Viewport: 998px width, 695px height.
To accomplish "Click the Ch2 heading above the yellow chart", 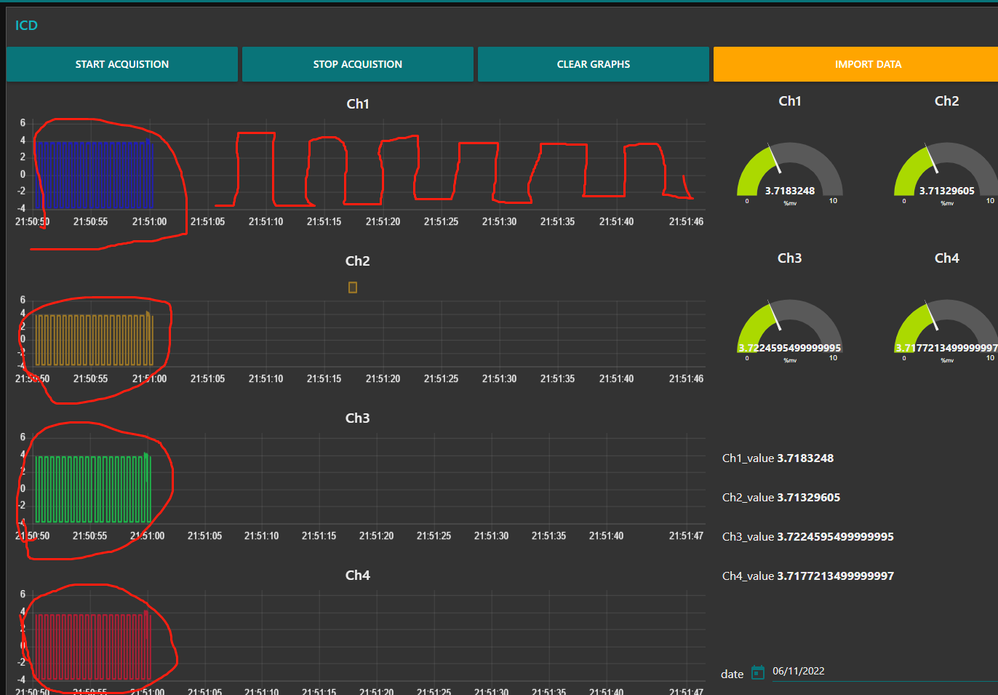I will (x=358, y=261).
